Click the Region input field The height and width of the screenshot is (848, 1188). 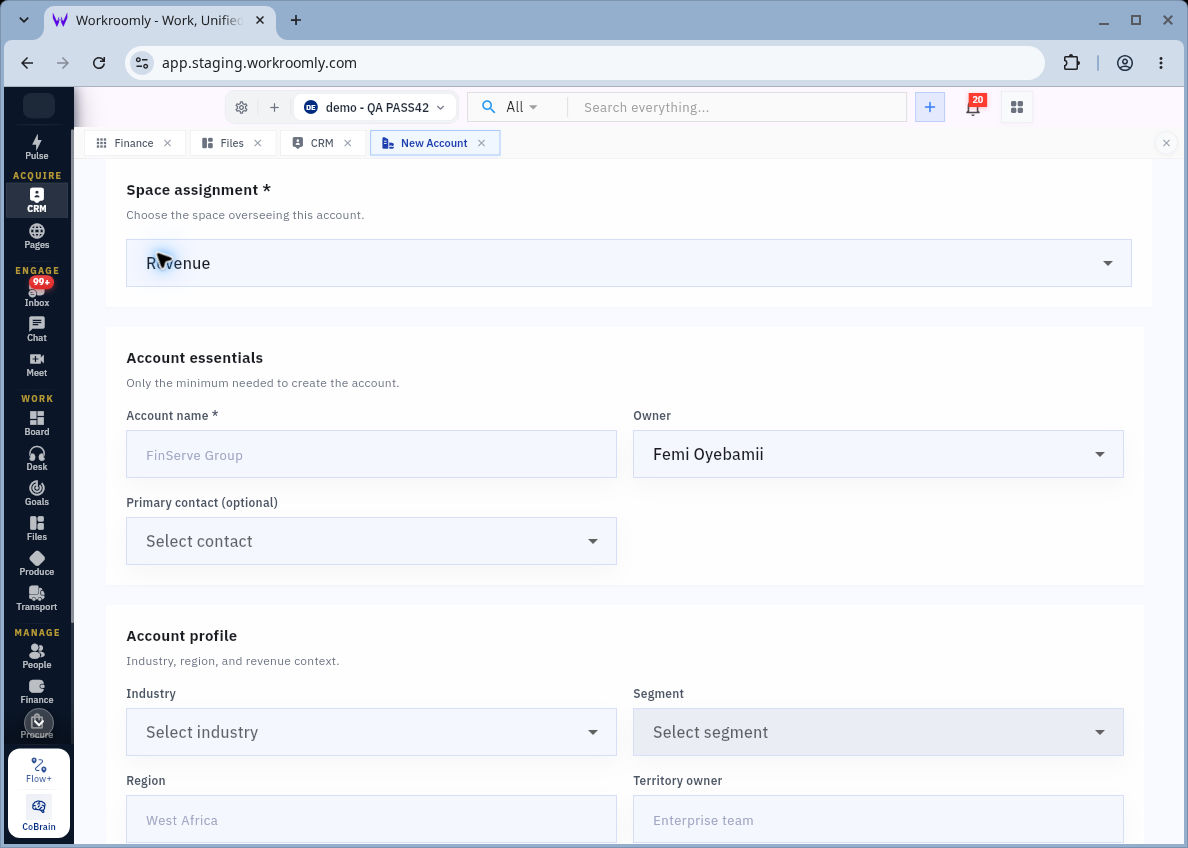(x=371, y=819)
